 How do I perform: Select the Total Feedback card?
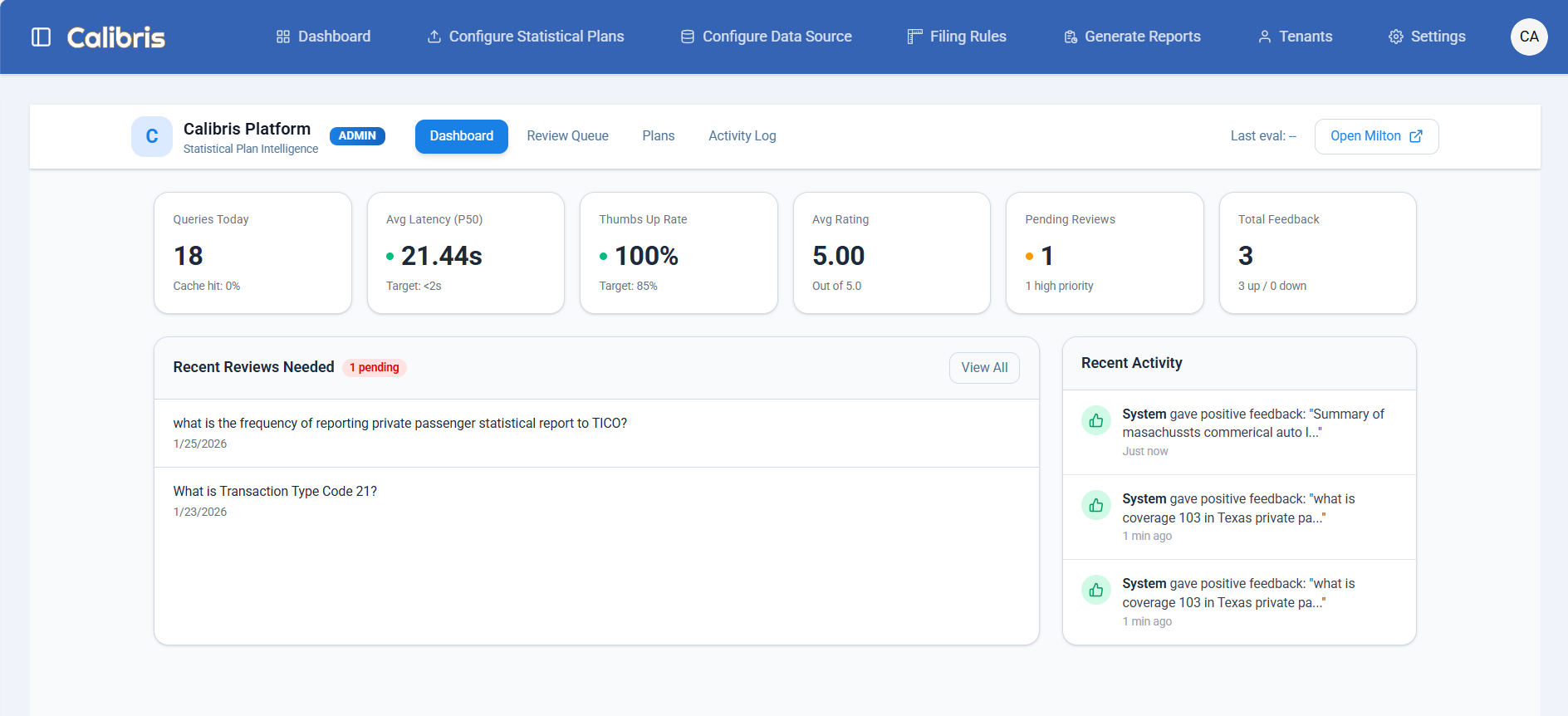[1318, 253]
